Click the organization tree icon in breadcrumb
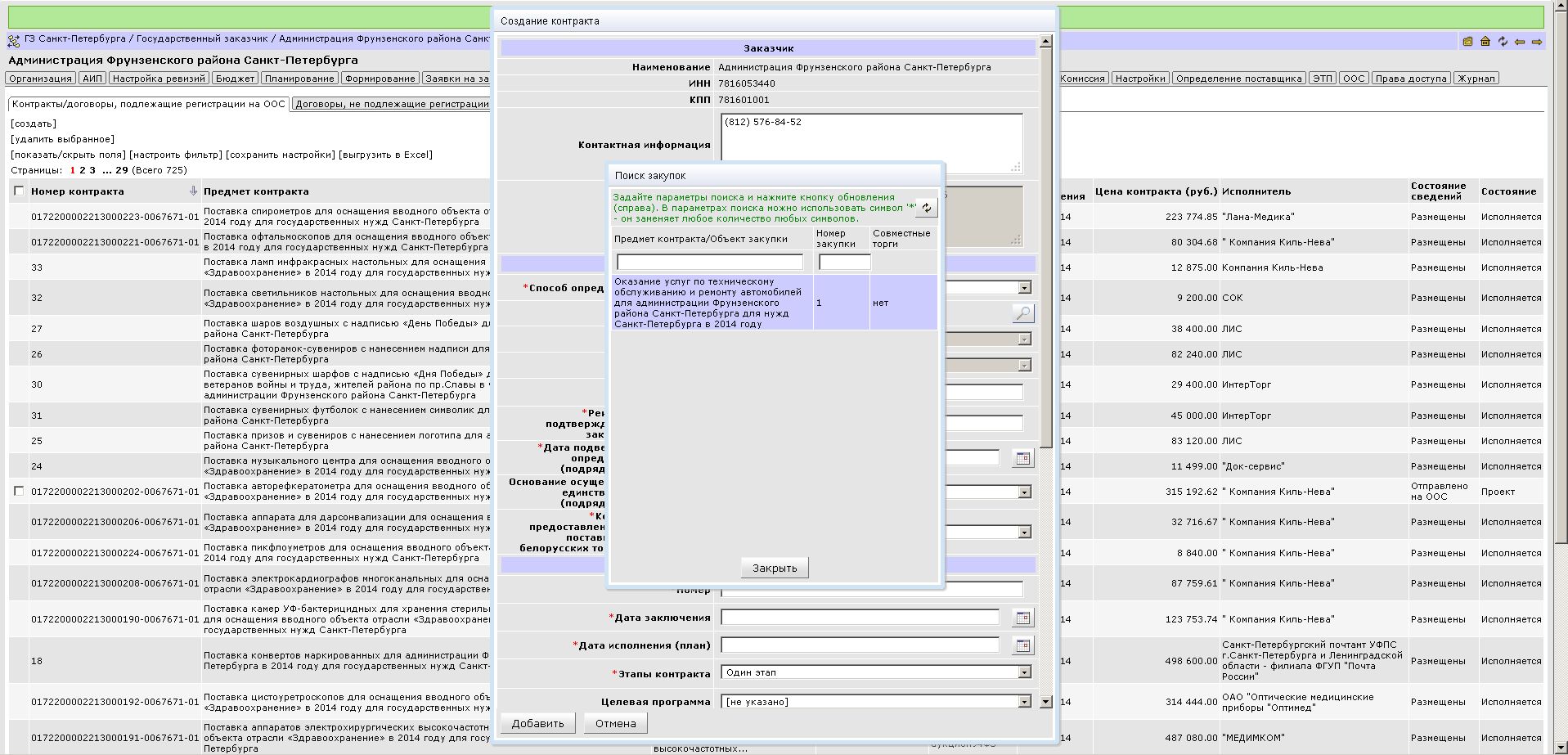 click(x=14, y=40)
